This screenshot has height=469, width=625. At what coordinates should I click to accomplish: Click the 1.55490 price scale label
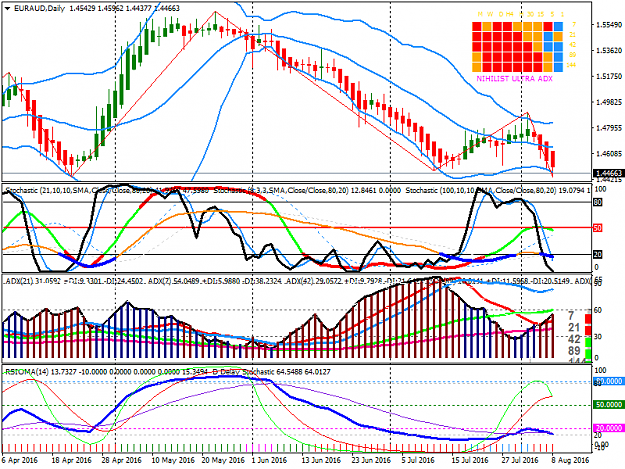click(x=609, y=25)
